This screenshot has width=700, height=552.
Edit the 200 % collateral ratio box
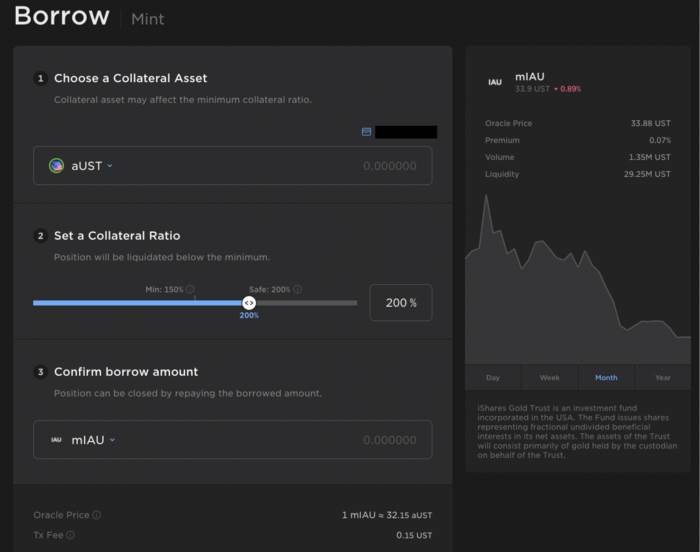(x=401, y=303)
